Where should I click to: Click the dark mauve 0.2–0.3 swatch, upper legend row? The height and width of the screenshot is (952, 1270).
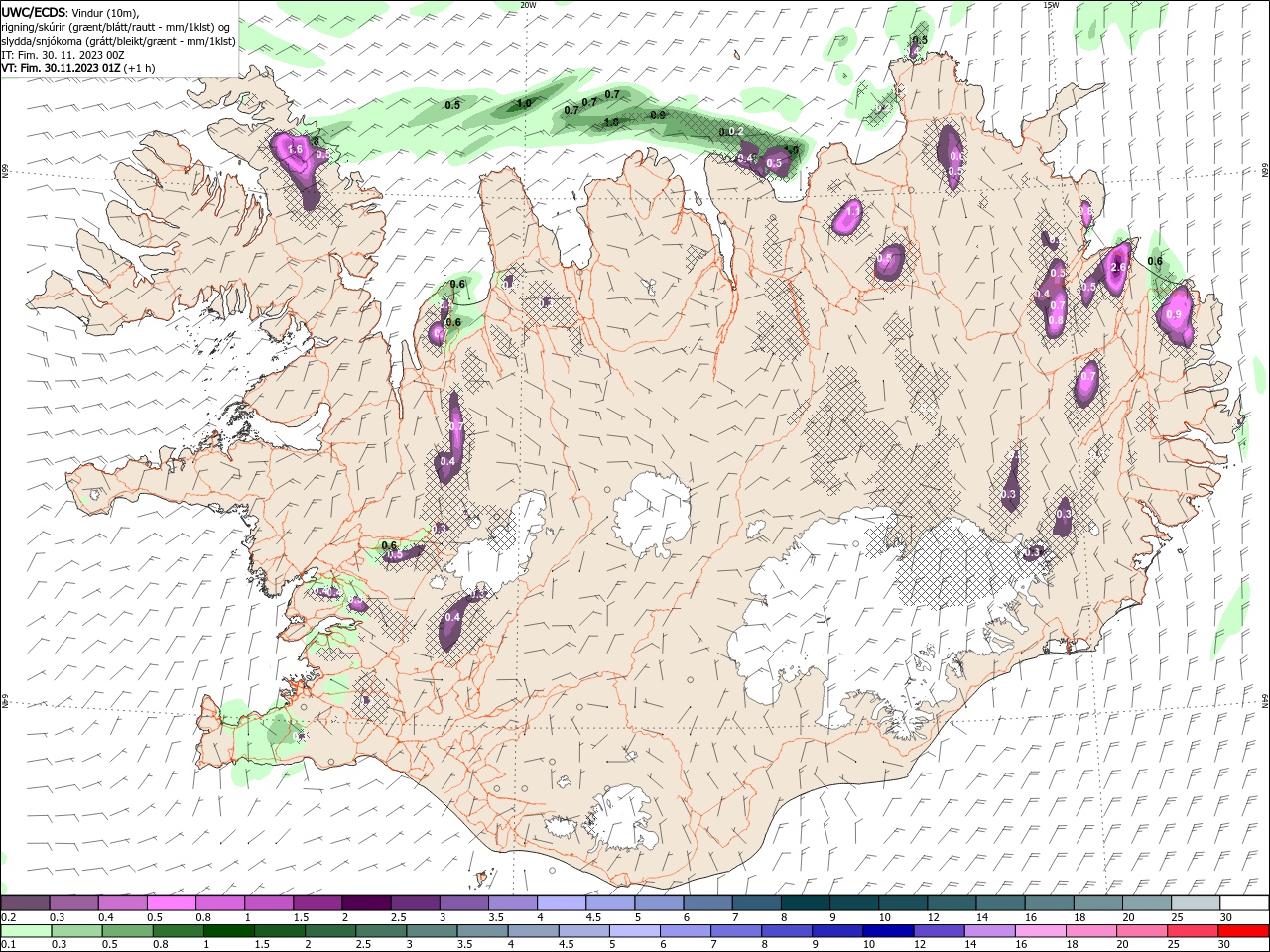[x=26, y=903]
